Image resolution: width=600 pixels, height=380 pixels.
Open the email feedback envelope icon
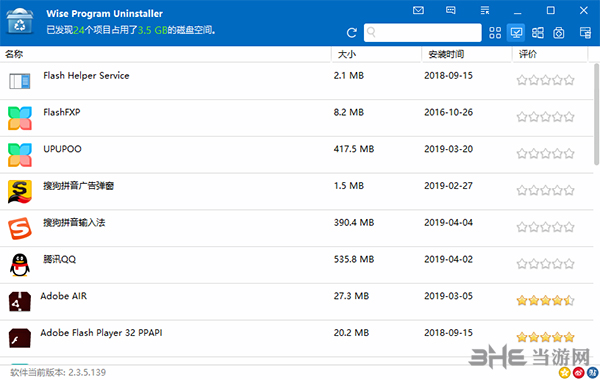[418, 10]
